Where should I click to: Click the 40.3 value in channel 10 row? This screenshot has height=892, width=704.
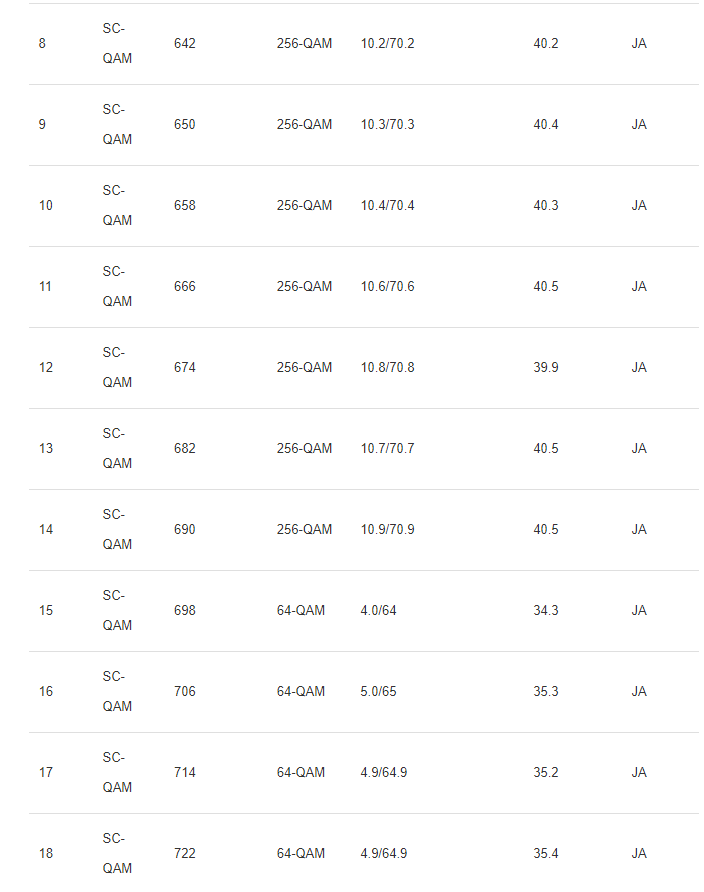pos(546,206)
